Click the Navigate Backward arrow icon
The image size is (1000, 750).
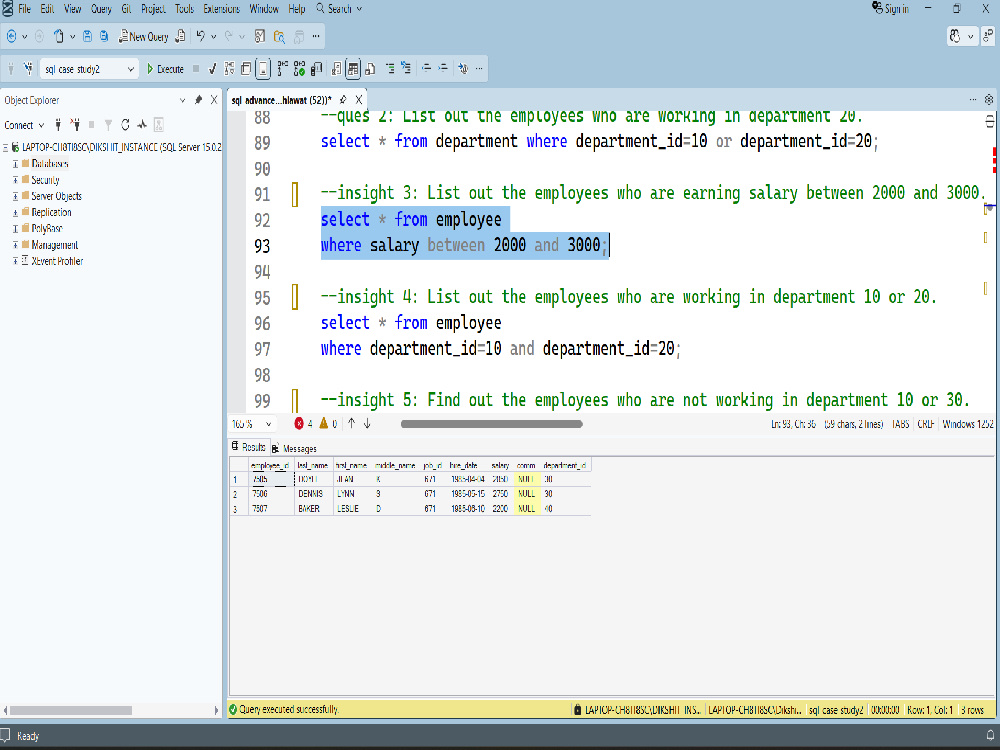tap(11, 36)
